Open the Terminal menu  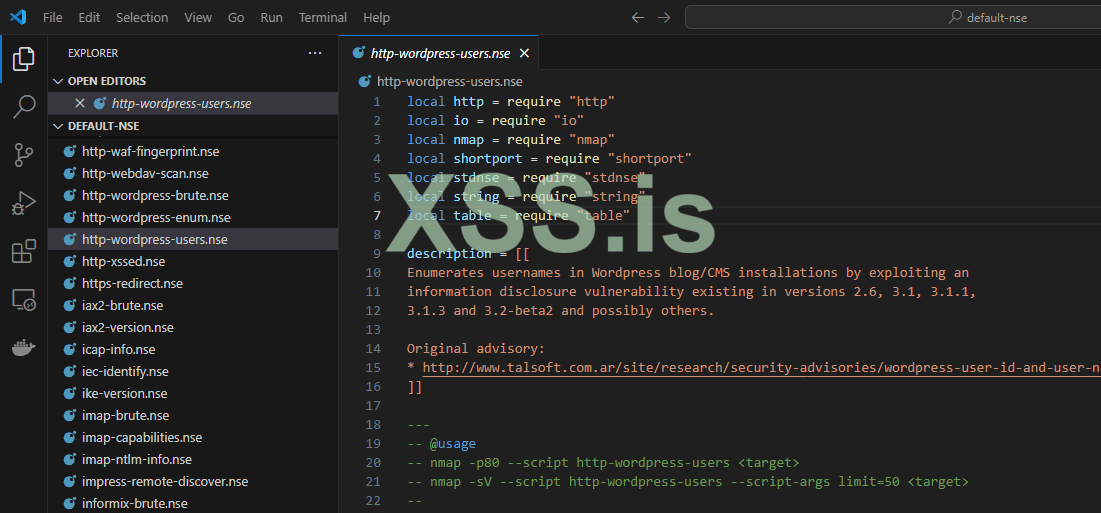pos(323,18)
